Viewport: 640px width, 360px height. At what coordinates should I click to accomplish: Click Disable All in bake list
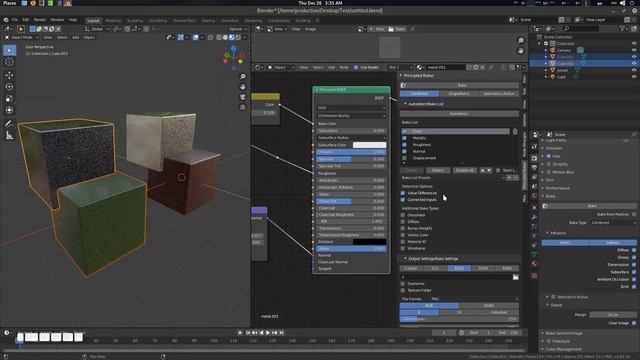coord(464,170)
